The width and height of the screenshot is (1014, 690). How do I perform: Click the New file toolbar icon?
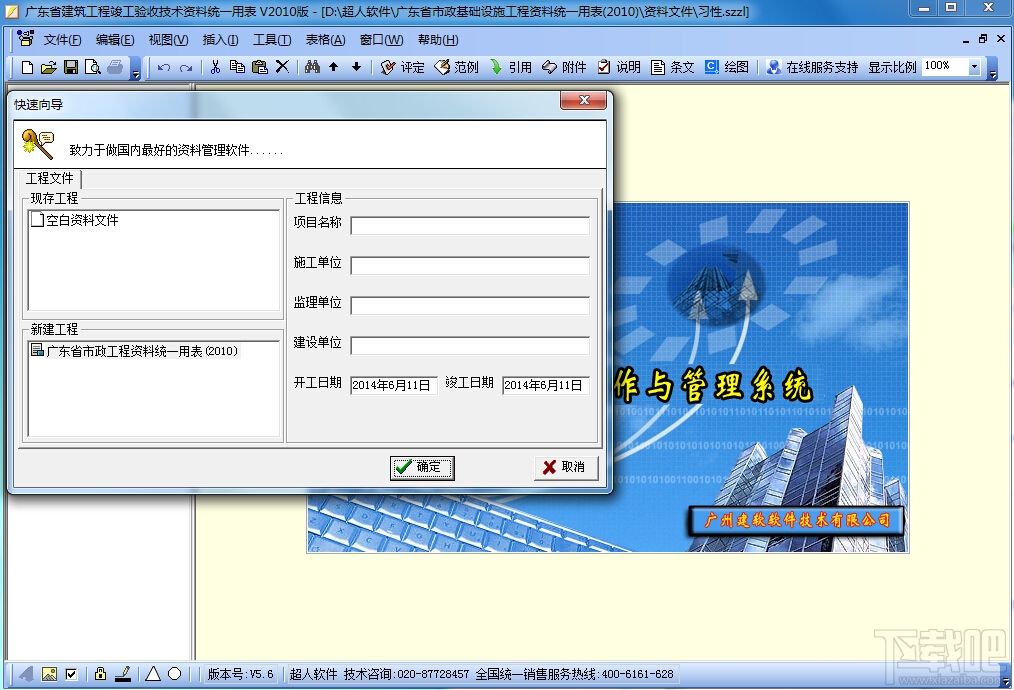pos(27,67)
